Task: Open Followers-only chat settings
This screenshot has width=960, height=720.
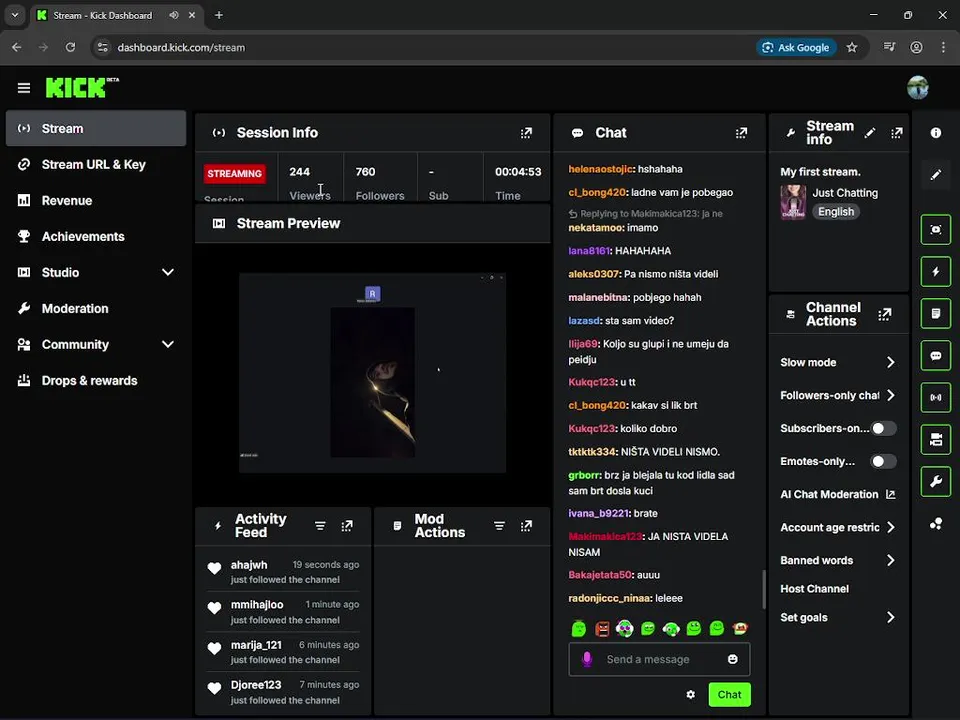Action: pyautogui.click(x=838, y=396)
